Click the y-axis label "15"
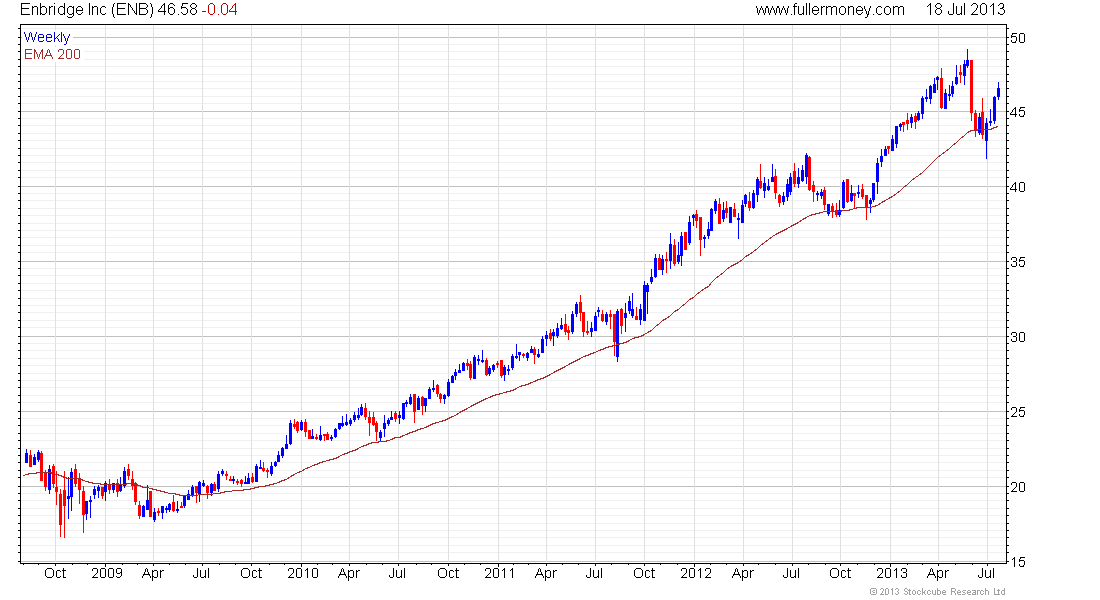The height and width of the screenshot is (600, 1100). click(x=1017, y=562)
